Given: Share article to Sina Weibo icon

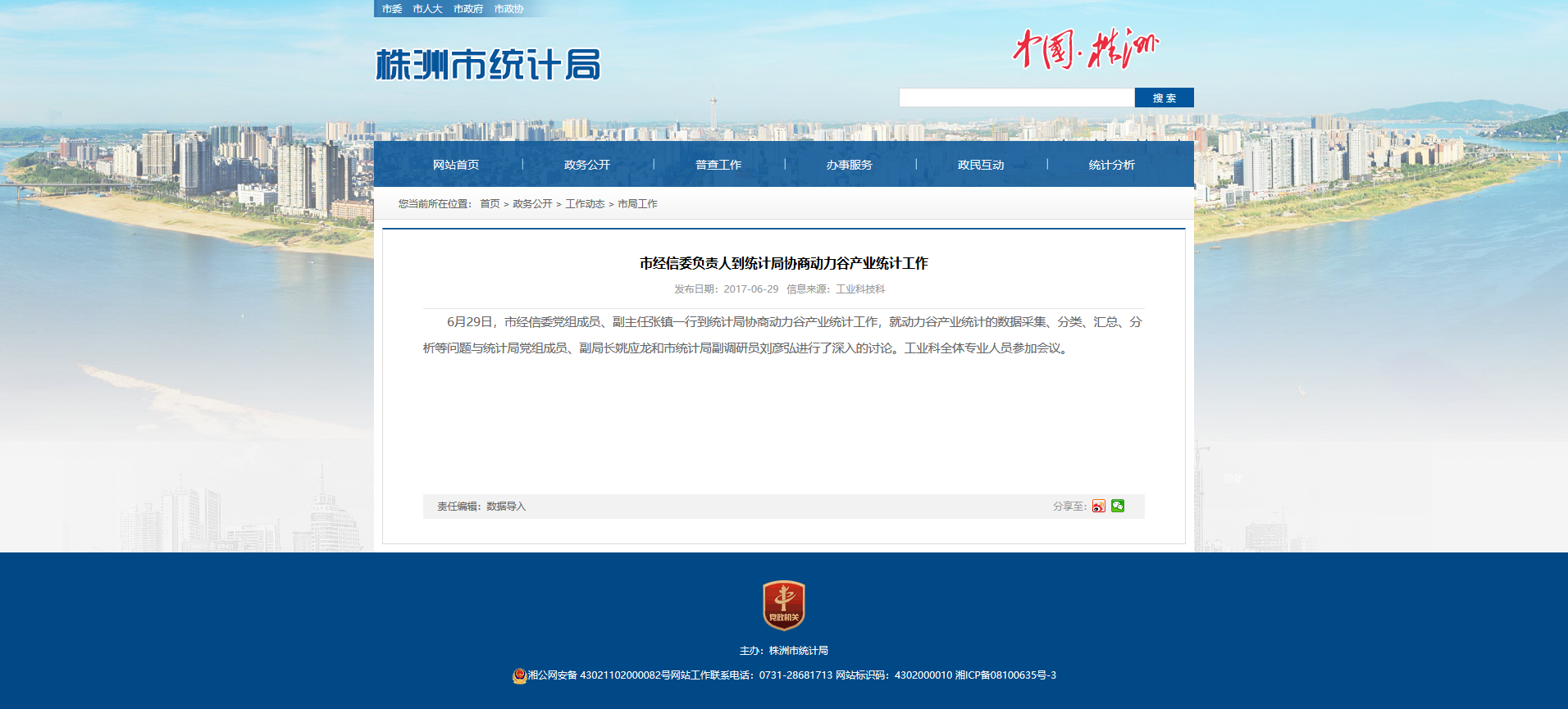Looking at the screenshot, I should [x=1098, y=507].
